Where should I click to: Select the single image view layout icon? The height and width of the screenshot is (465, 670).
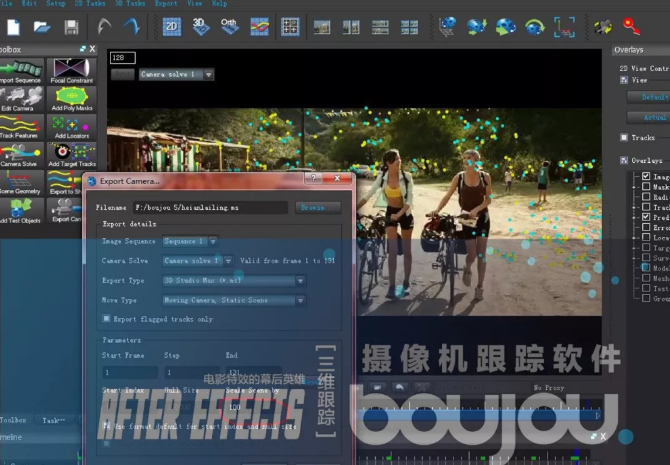322,27
